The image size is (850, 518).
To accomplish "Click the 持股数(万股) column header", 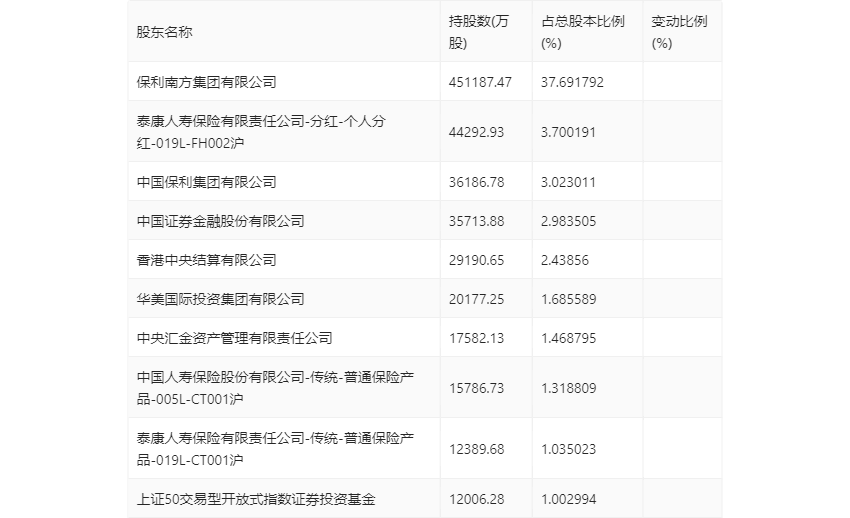I will [x=479, y=32].
